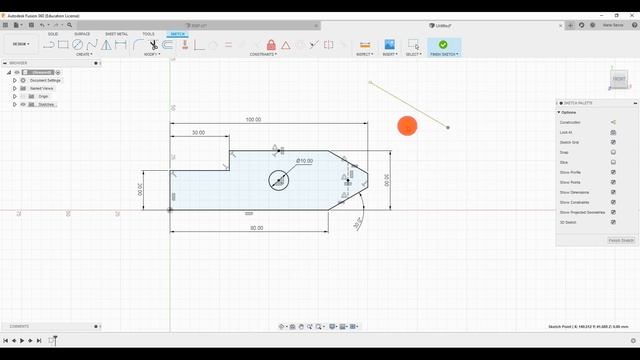Click the Look At icon in Sketch Palette
This screenshot has width=640, height=360.
click(x=613, y=132)
